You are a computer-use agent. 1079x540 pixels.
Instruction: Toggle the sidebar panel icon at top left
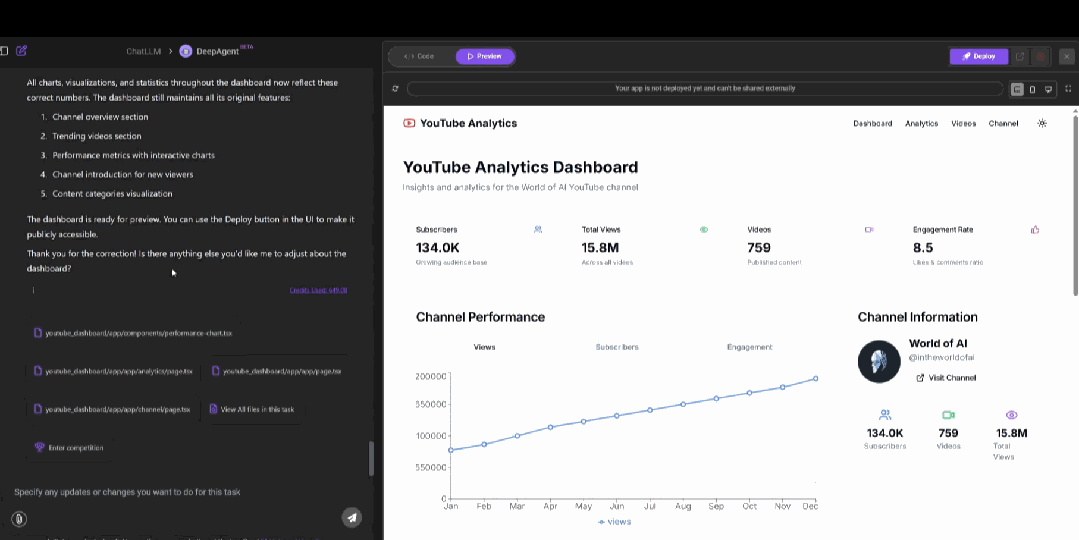coord(3,50)
